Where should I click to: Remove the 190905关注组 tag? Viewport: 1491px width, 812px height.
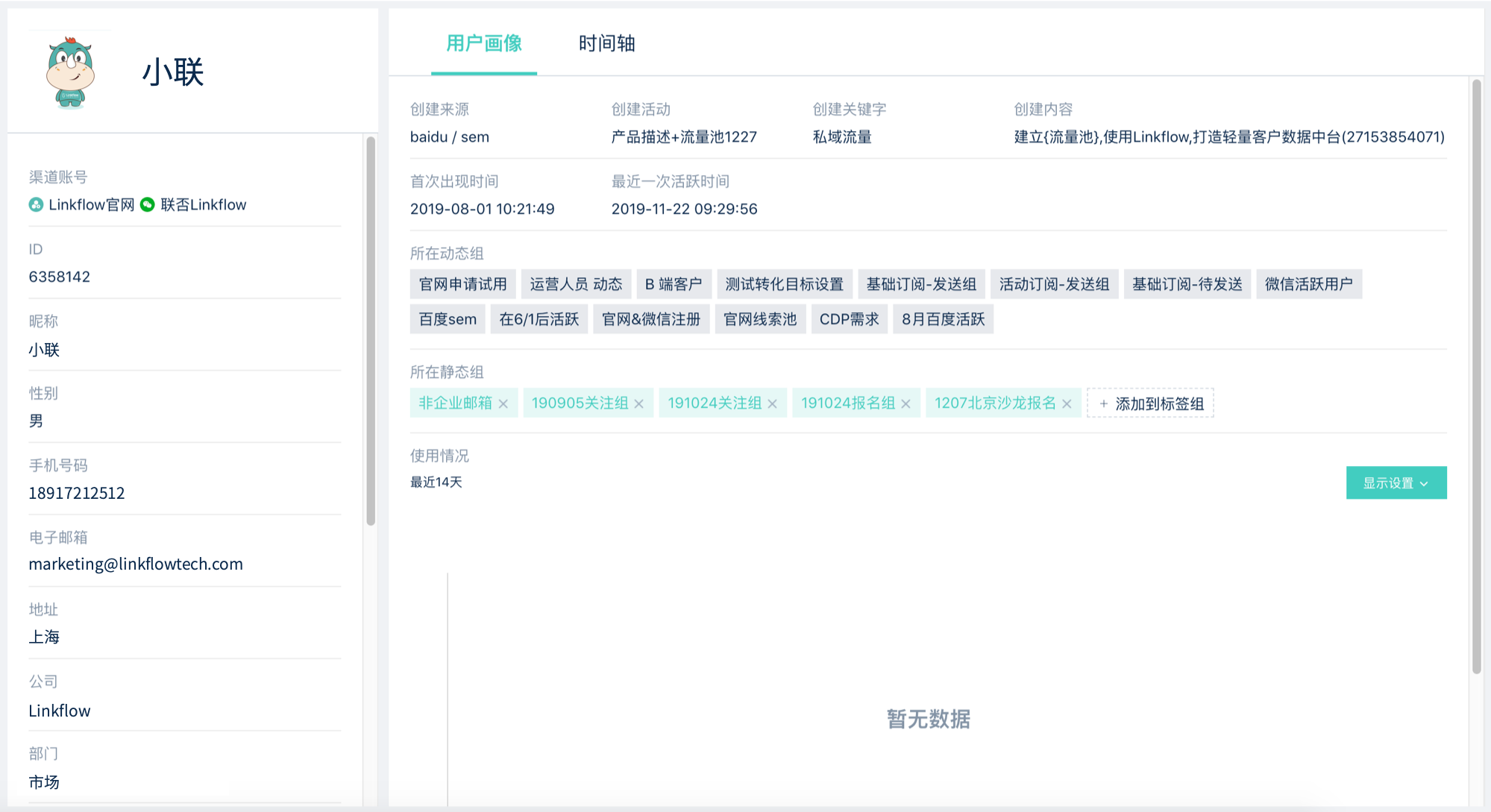click(x=639, y=403)
